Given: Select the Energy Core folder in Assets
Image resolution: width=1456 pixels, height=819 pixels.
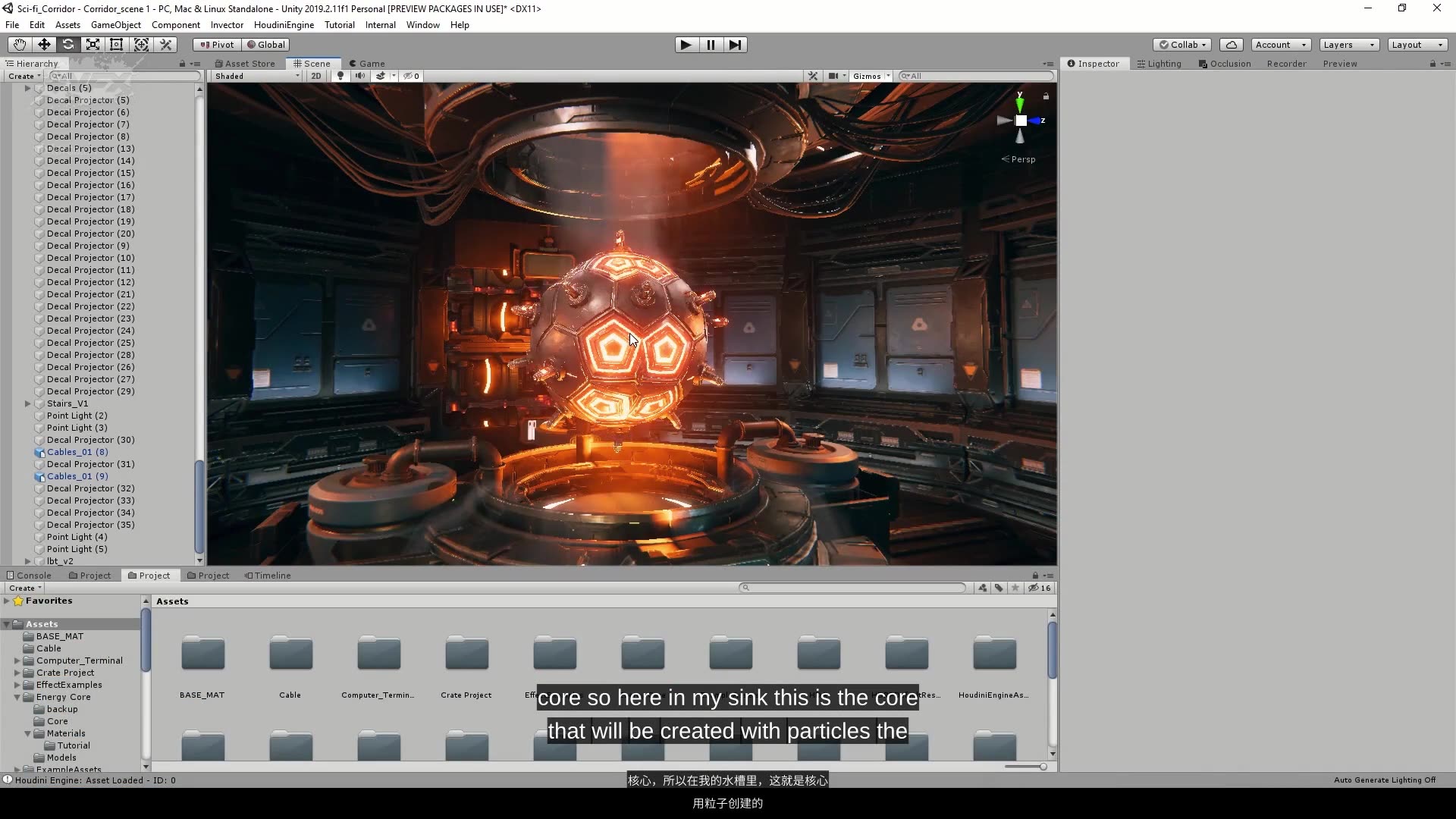Looking at the screenshot, I should coord(63,696).
